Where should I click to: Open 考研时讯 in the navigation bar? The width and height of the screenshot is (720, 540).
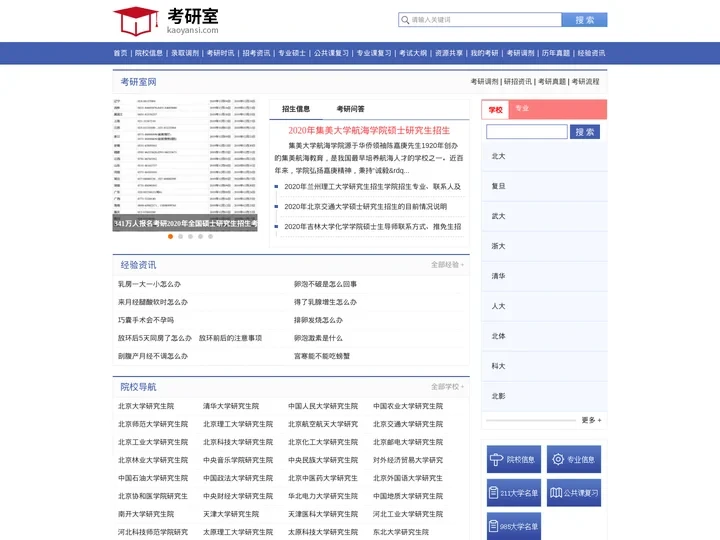click(220, 53)
